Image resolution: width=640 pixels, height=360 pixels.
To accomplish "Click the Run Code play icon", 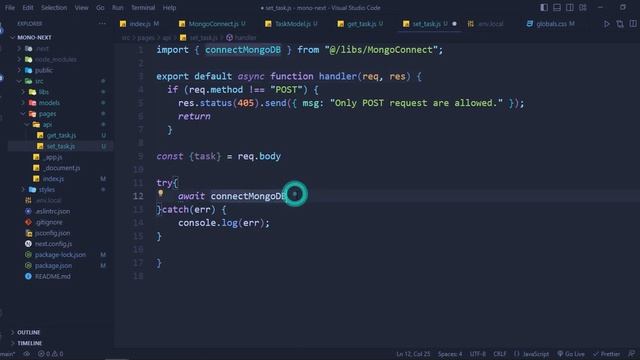I will pos(607,24).
